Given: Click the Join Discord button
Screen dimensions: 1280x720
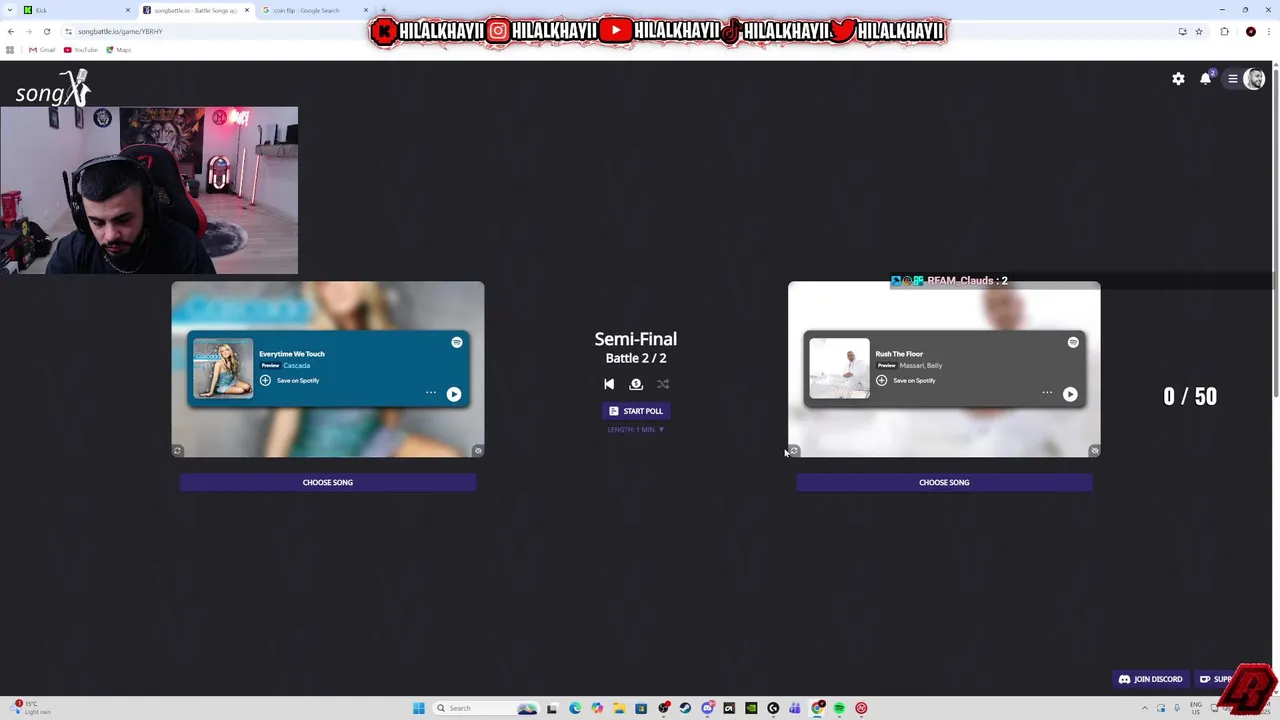Looking at the screenshot, I should click(x=1150, y=679).
